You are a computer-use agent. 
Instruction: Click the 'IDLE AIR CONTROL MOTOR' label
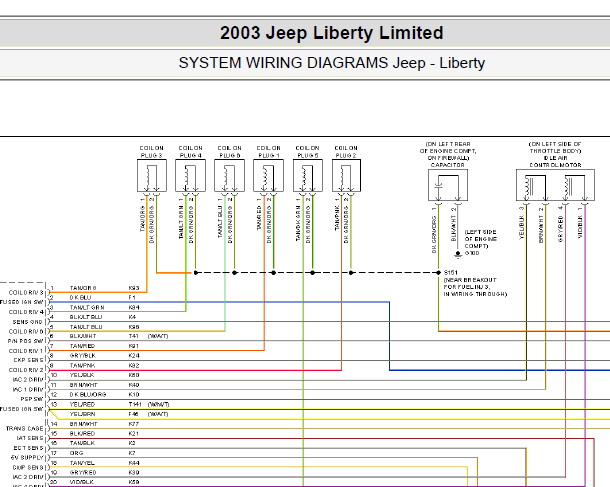coord(556,161)
